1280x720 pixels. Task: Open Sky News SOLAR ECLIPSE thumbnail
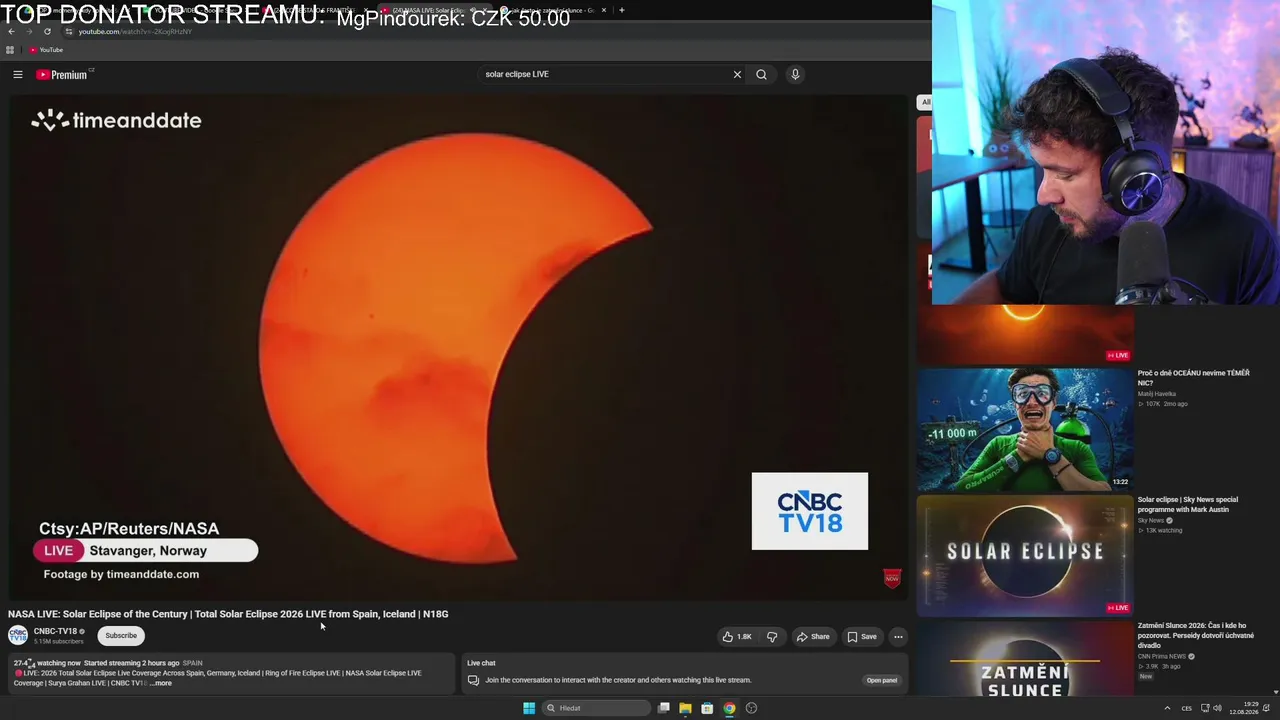click(1025, 555)
